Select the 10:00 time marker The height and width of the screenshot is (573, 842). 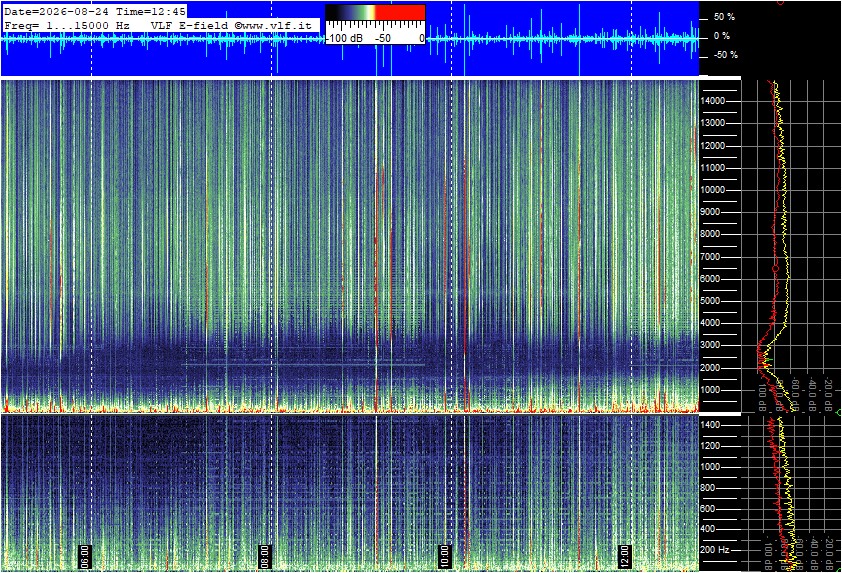pyautogui.click(x=444, y=556)
